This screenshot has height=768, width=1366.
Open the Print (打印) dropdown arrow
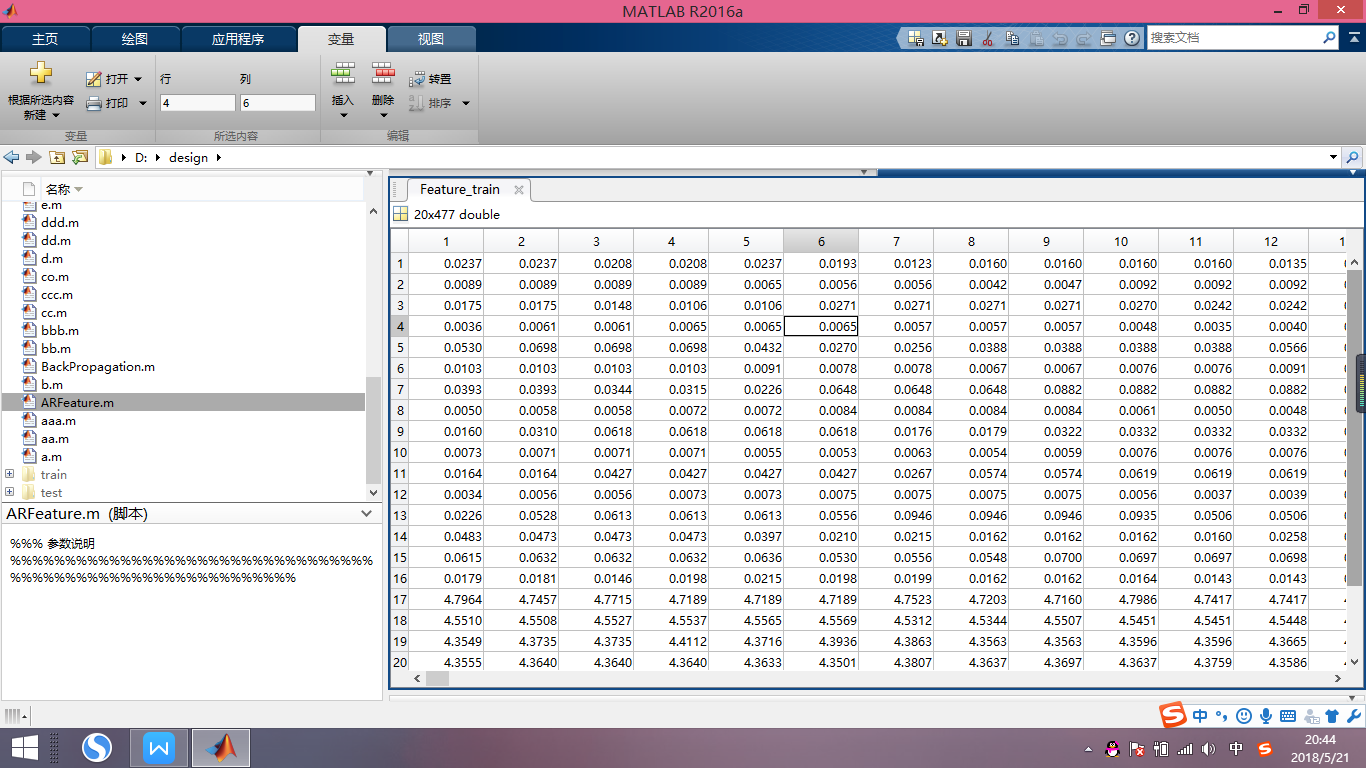tap(143, 103)
